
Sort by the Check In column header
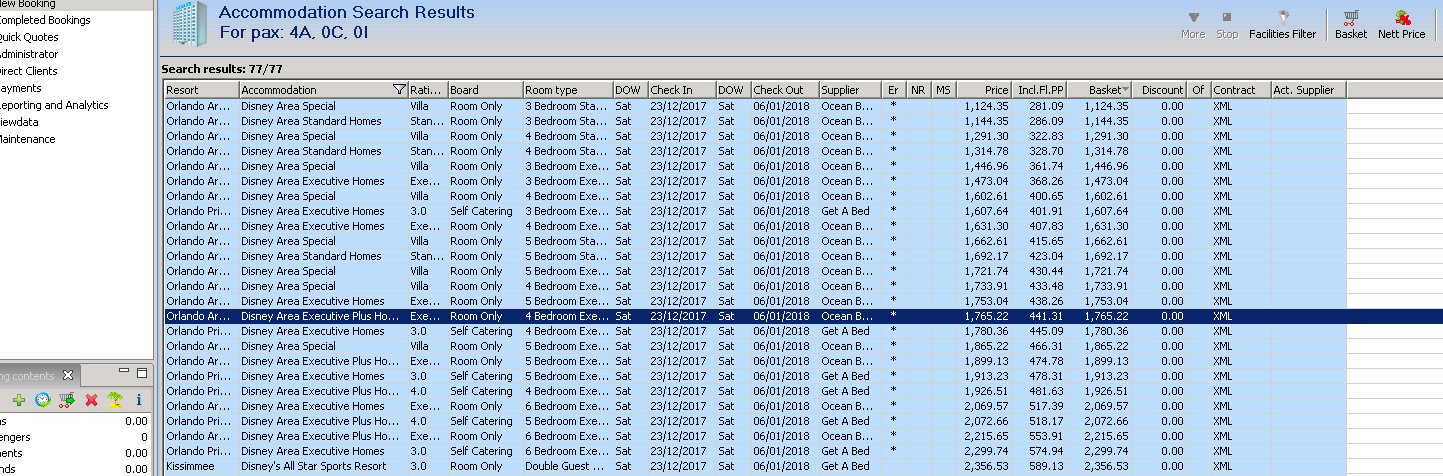682,90
